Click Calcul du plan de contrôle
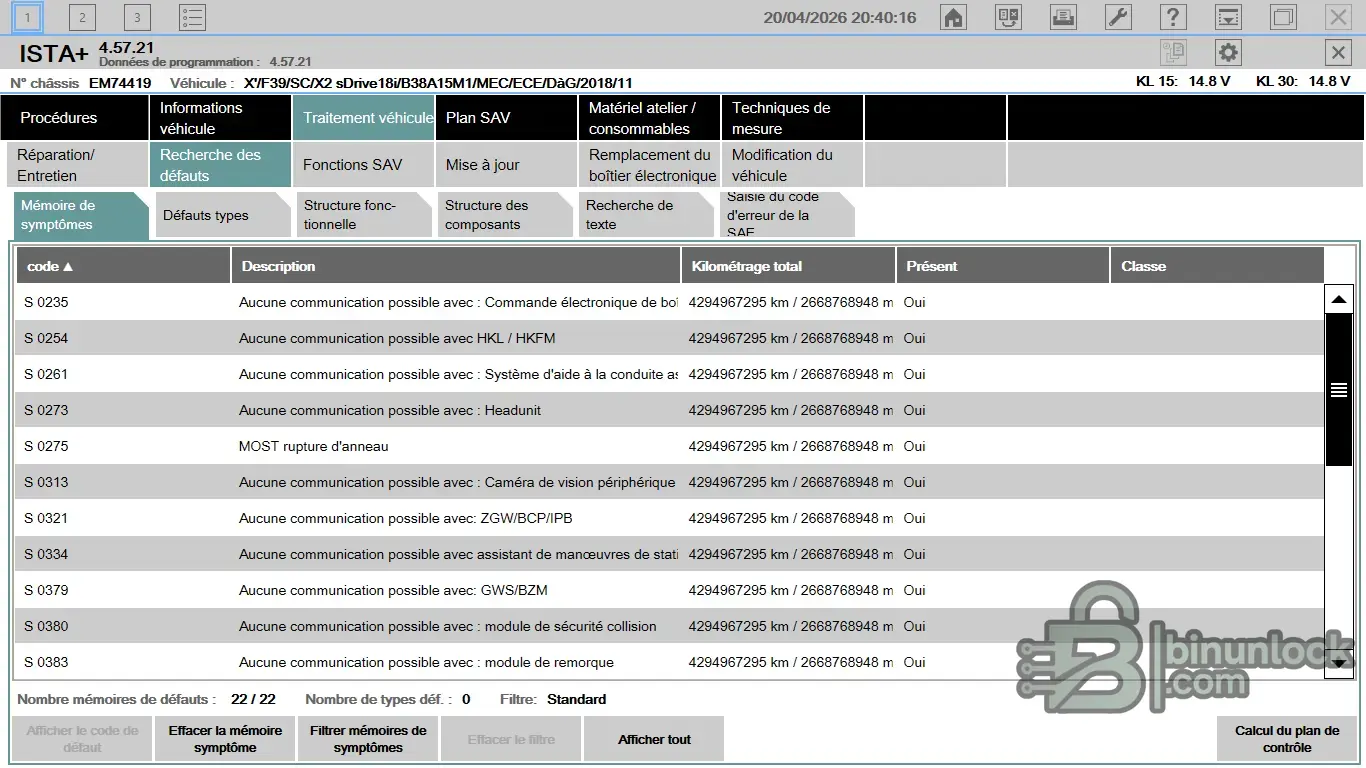 [1286, 739]
